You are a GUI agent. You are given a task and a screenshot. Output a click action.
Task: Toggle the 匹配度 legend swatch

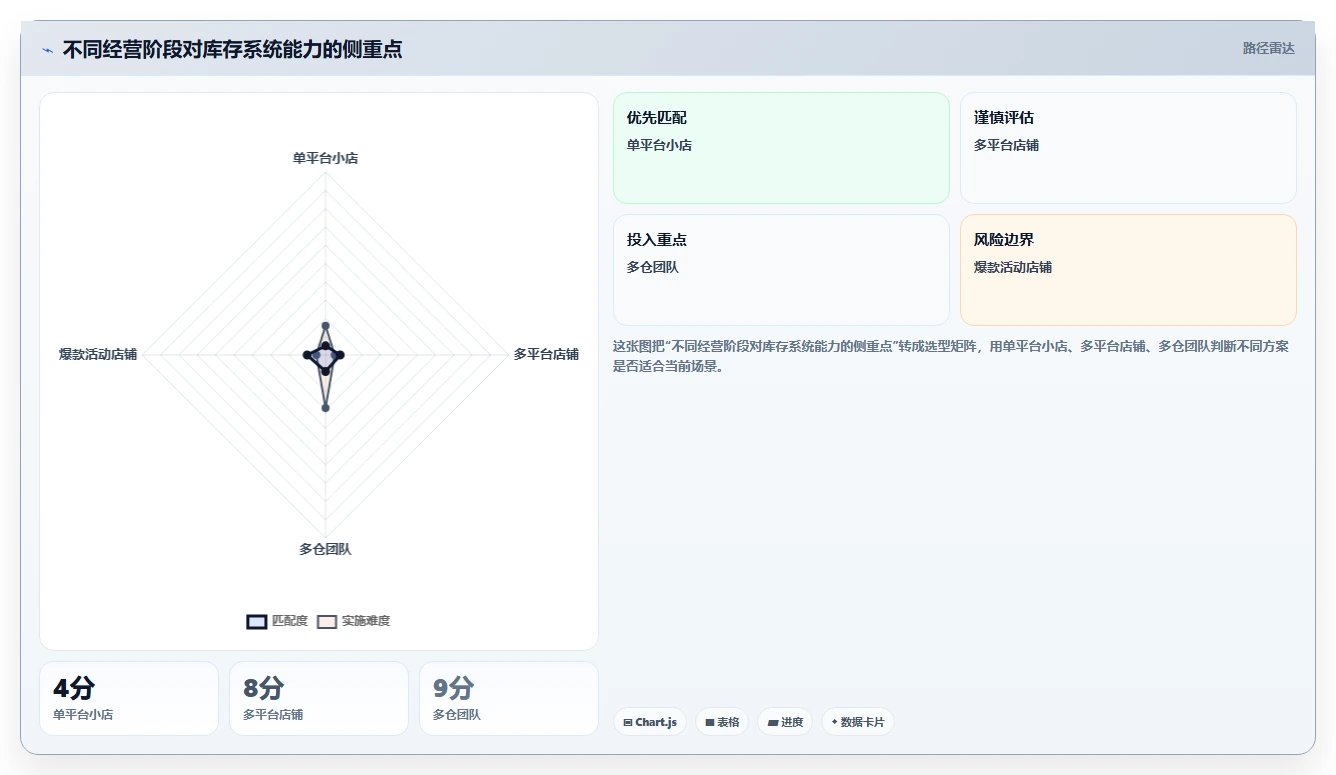point(257,621)
